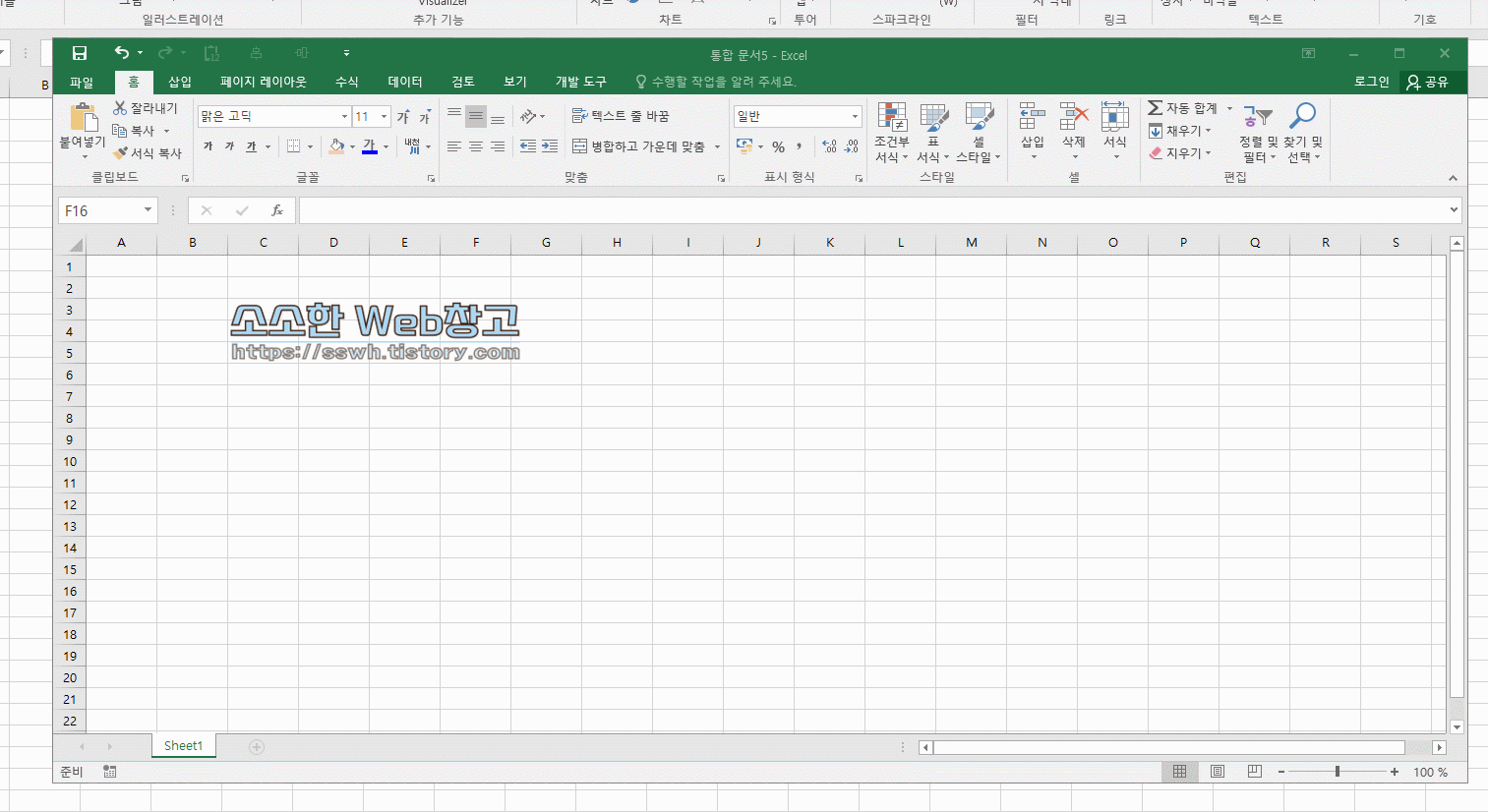Click the Save icon in quick access toolbar

(x=80, y=53)
